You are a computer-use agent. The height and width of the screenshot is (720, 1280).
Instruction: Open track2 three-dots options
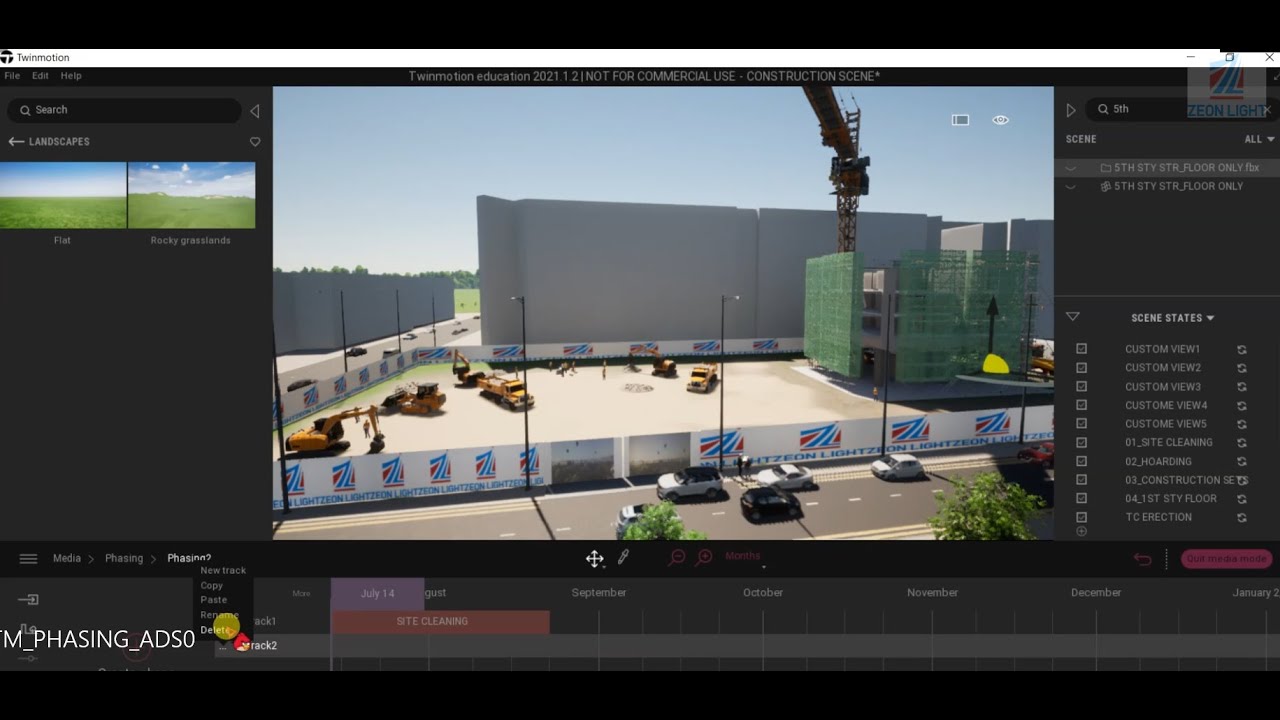(224, 646)
